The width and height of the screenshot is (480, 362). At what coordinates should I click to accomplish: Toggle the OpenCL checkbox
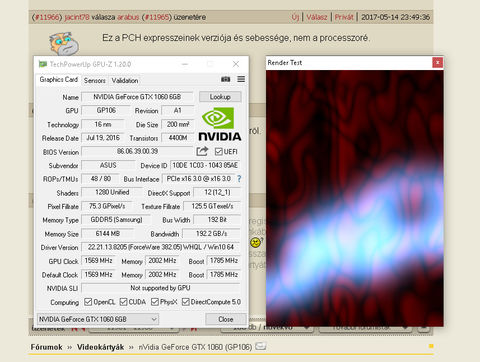point(88,302)
